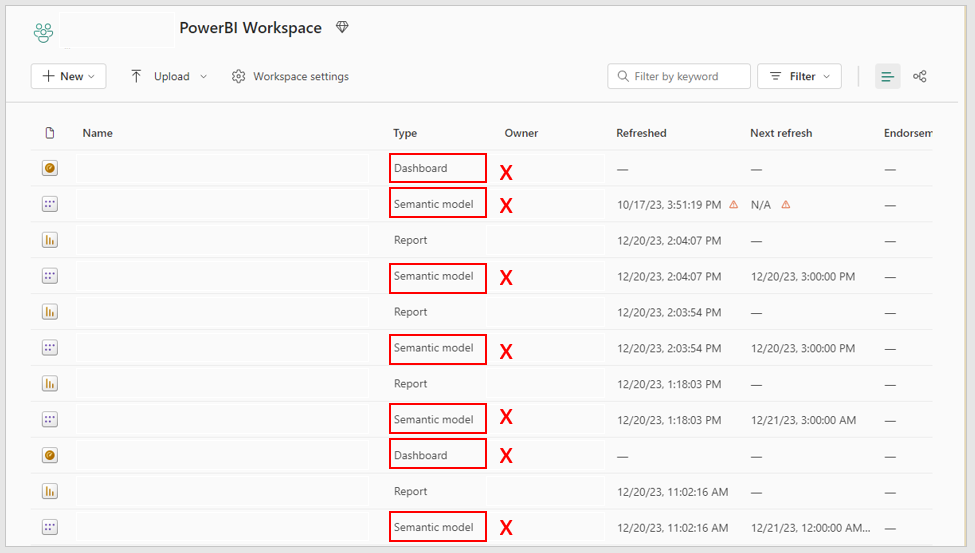
Task: Click semantic model icon for 2:04:07 PM row
Action: [x=50, y=276]
